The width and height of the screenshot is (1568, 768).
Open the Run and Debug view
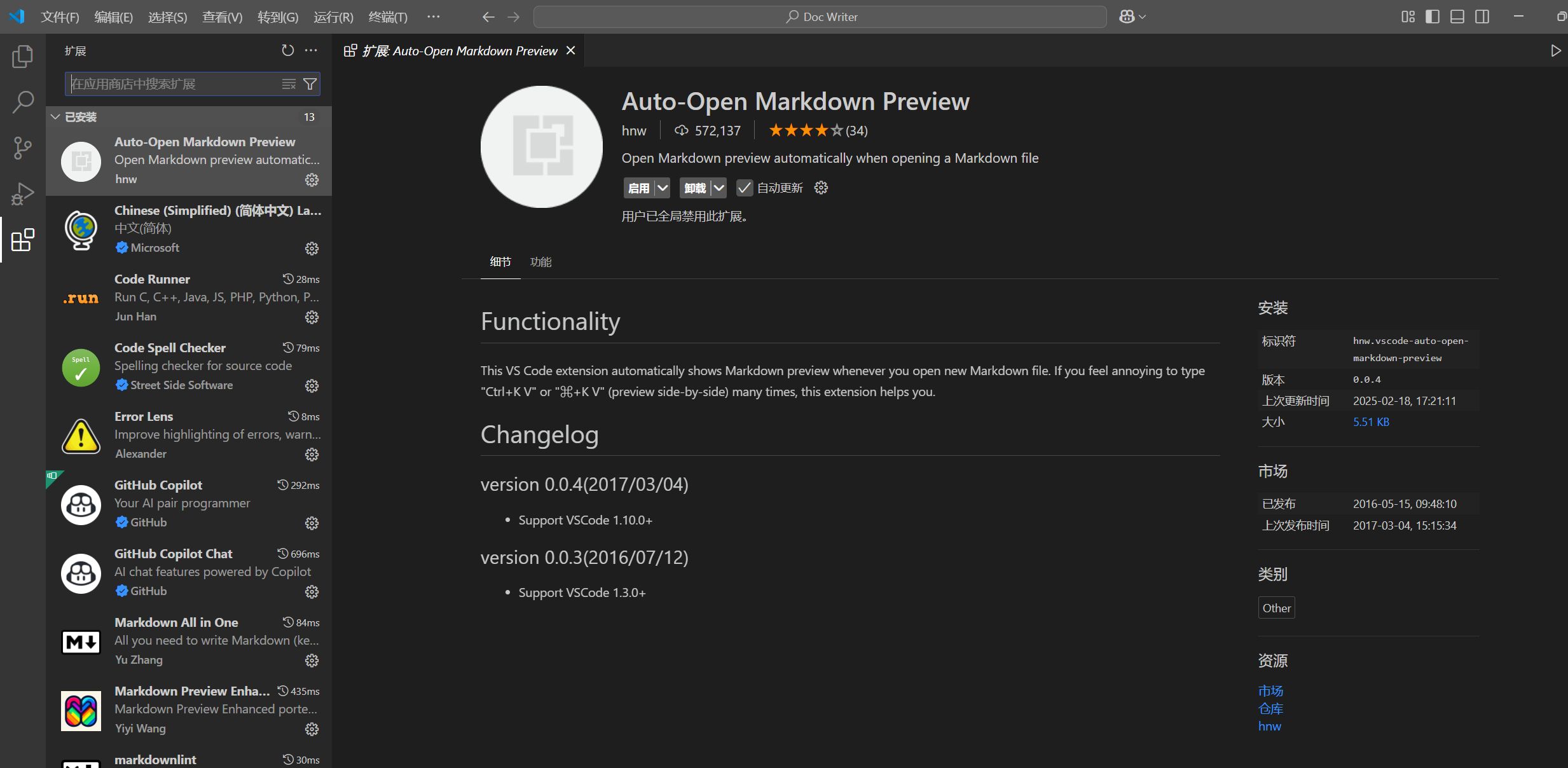tap(22, 193)
